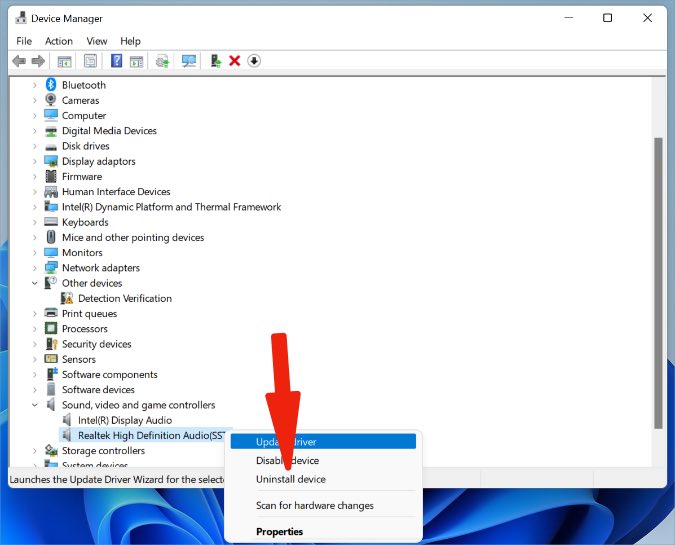Select Realtek High Definition Audio device
Screen dimensions: 675x545
click(x=151, y=435)
